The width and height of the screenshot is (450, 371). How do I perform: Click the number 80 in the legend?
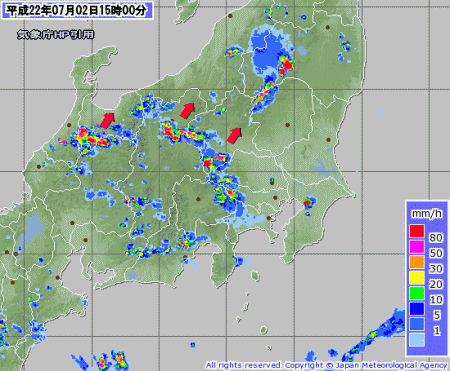click(436, 238)
